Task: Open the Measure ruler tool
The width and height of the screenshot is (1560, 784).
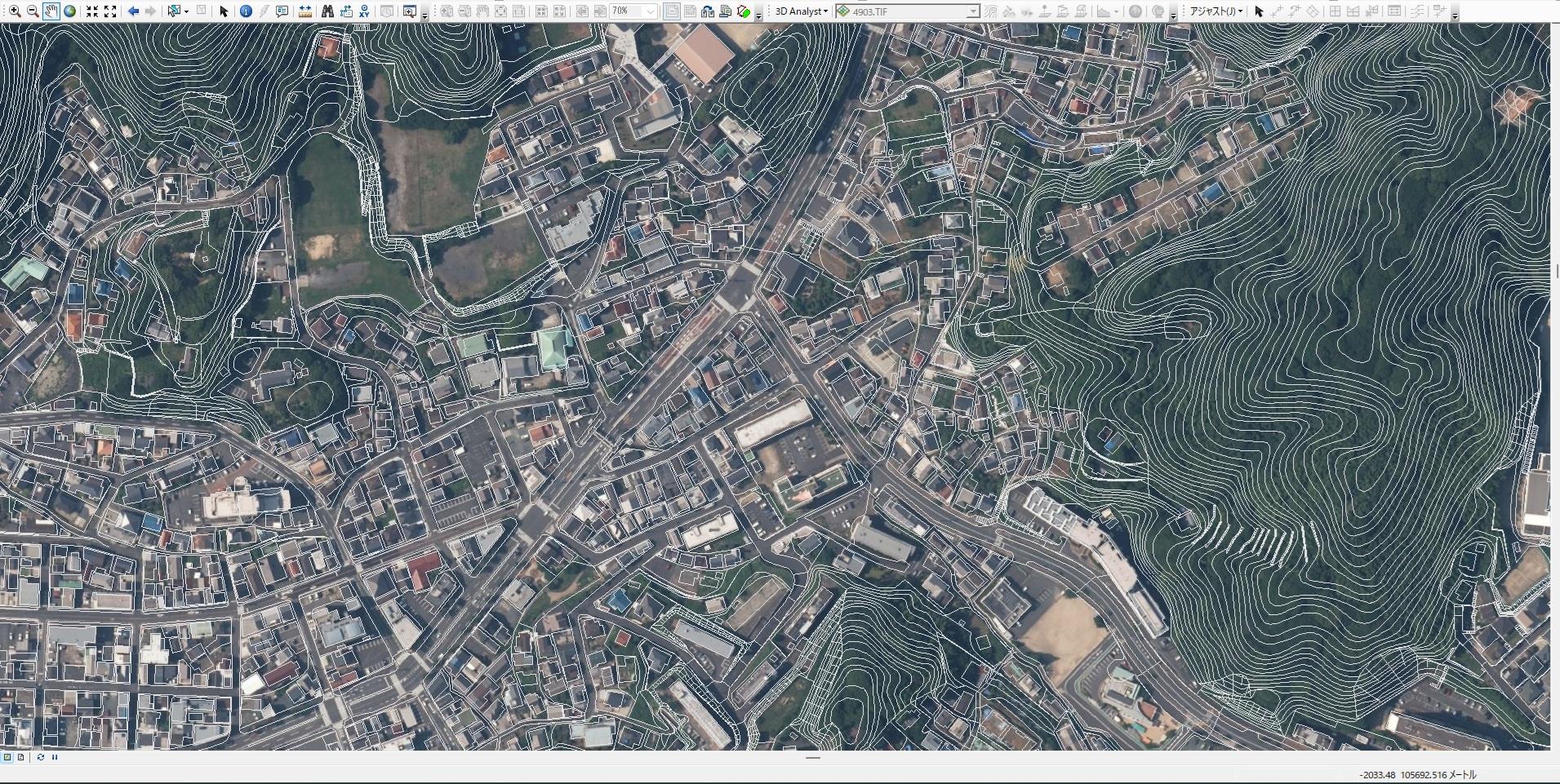Action: [x=304, y=11]
